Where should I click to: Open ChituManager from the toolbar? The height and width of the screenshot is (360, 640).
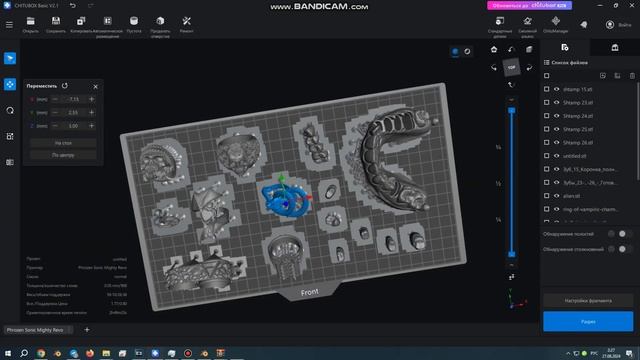tap(556, 21)
